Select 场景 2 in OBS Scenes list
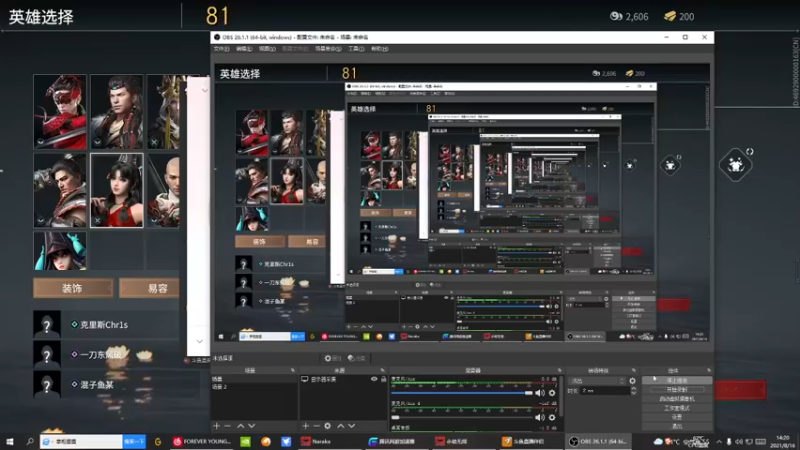 219,387
